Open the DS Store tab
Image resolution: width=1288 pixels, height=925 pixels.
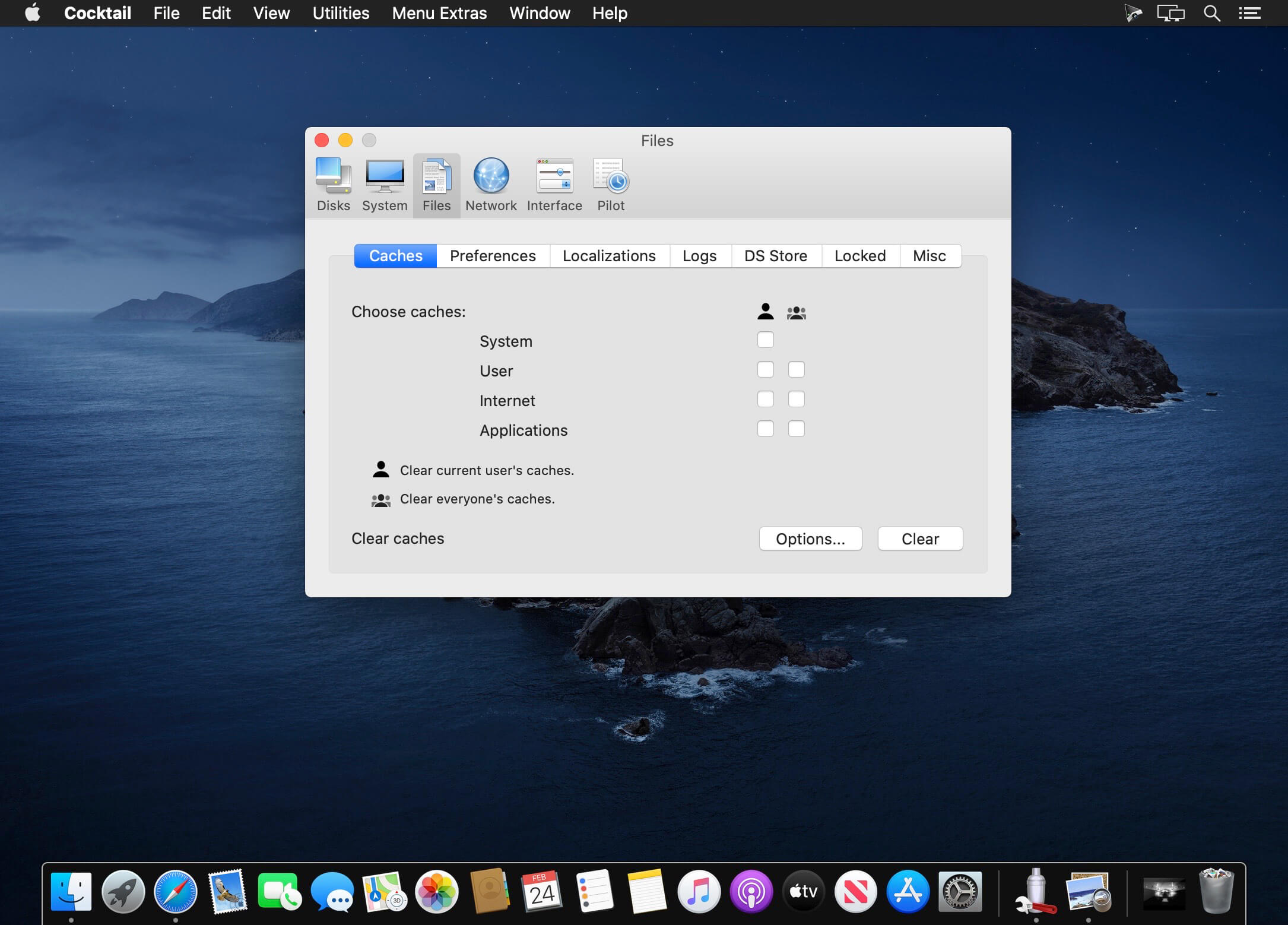[775, 256]
